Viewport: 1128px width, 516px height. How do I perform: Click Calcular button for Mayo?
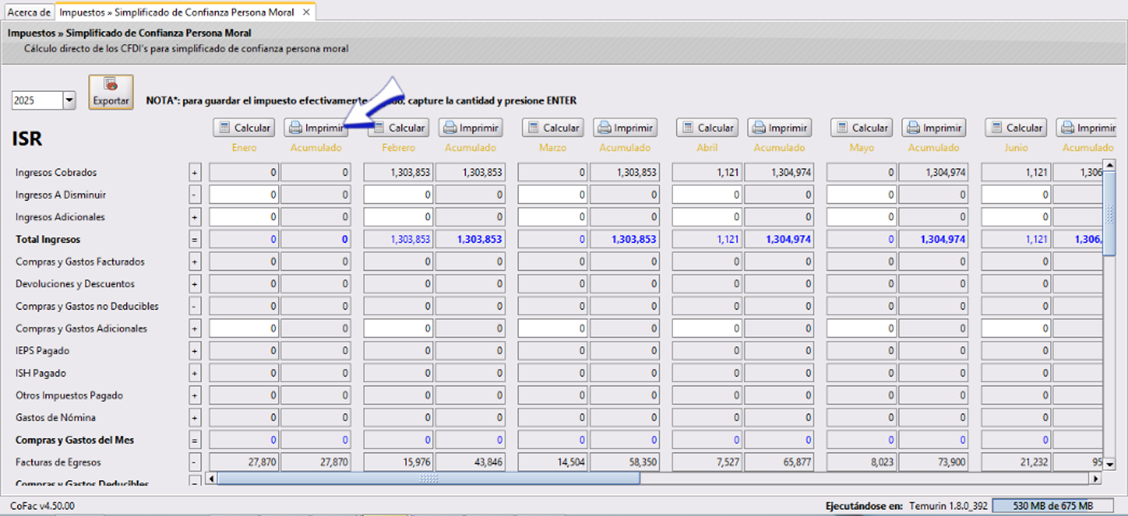[861, 128]
